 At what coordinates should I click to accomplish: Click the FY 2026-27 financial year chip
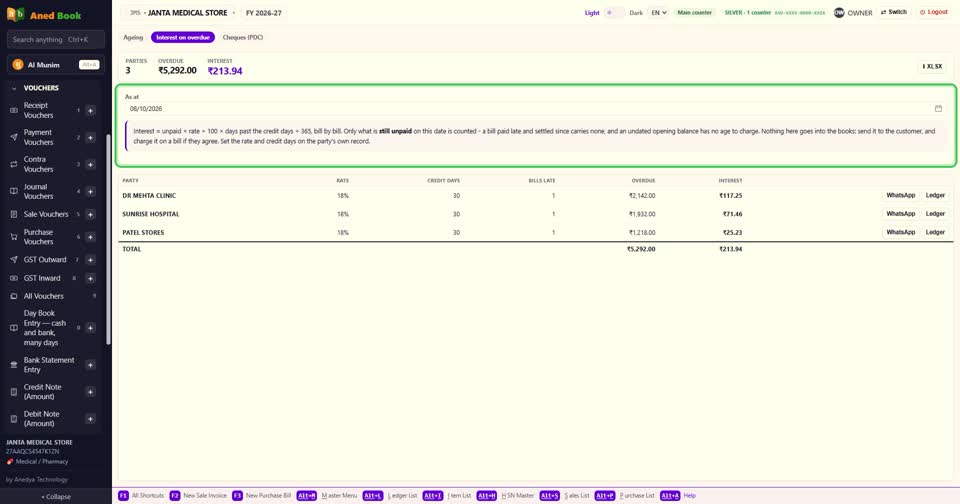[264, 12]
